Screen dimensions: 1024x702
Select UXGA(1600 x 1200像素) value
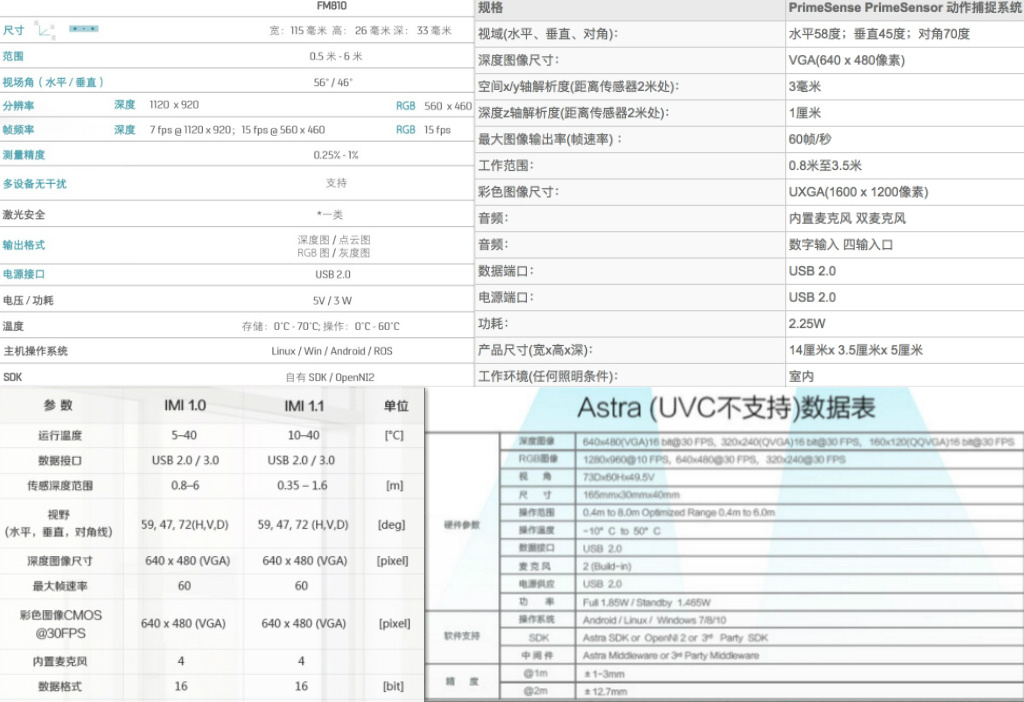(x=858, y=192)
